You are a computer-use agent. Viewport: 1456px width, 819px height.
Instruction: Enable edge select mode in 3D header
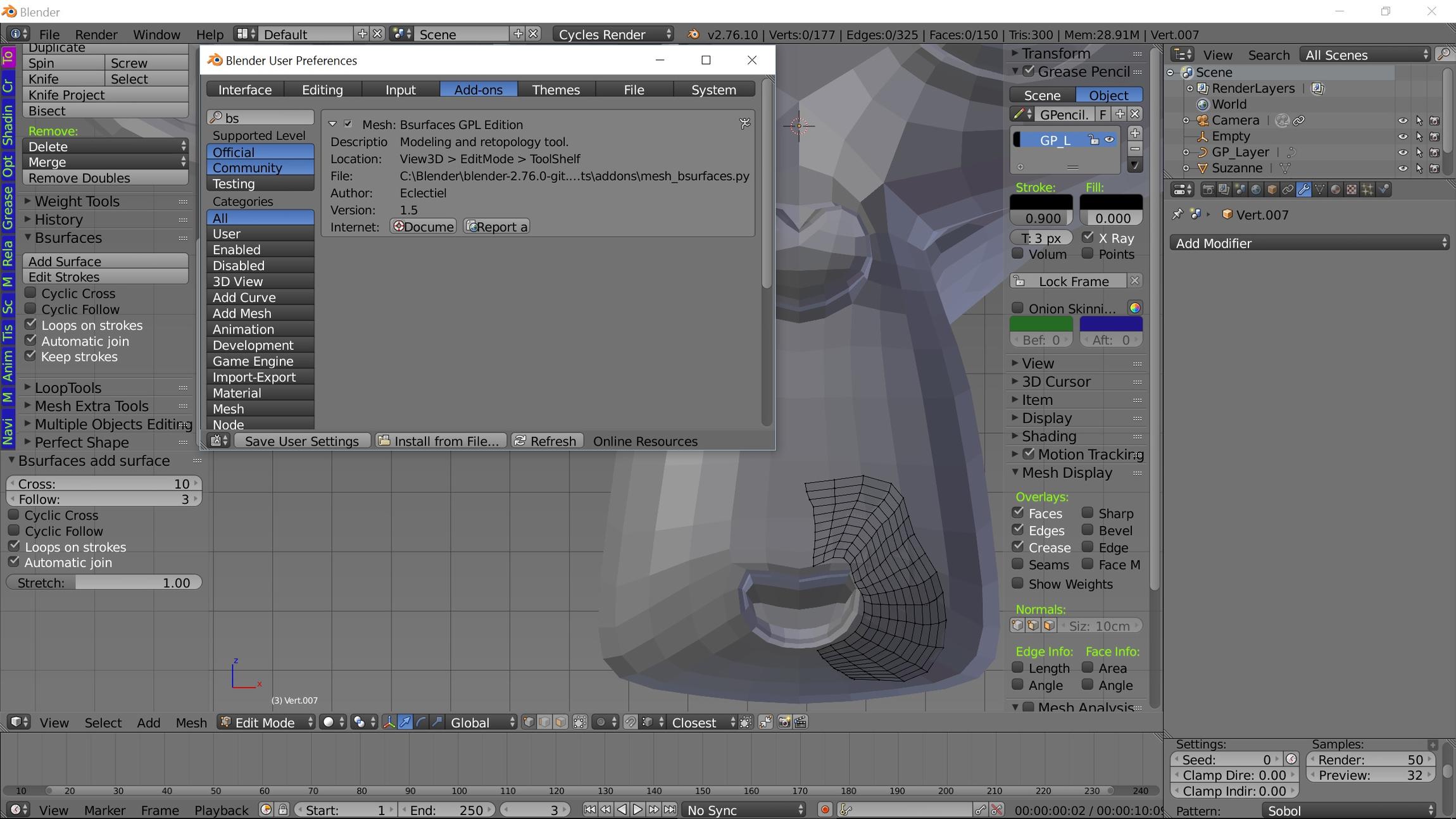[544, 722]
